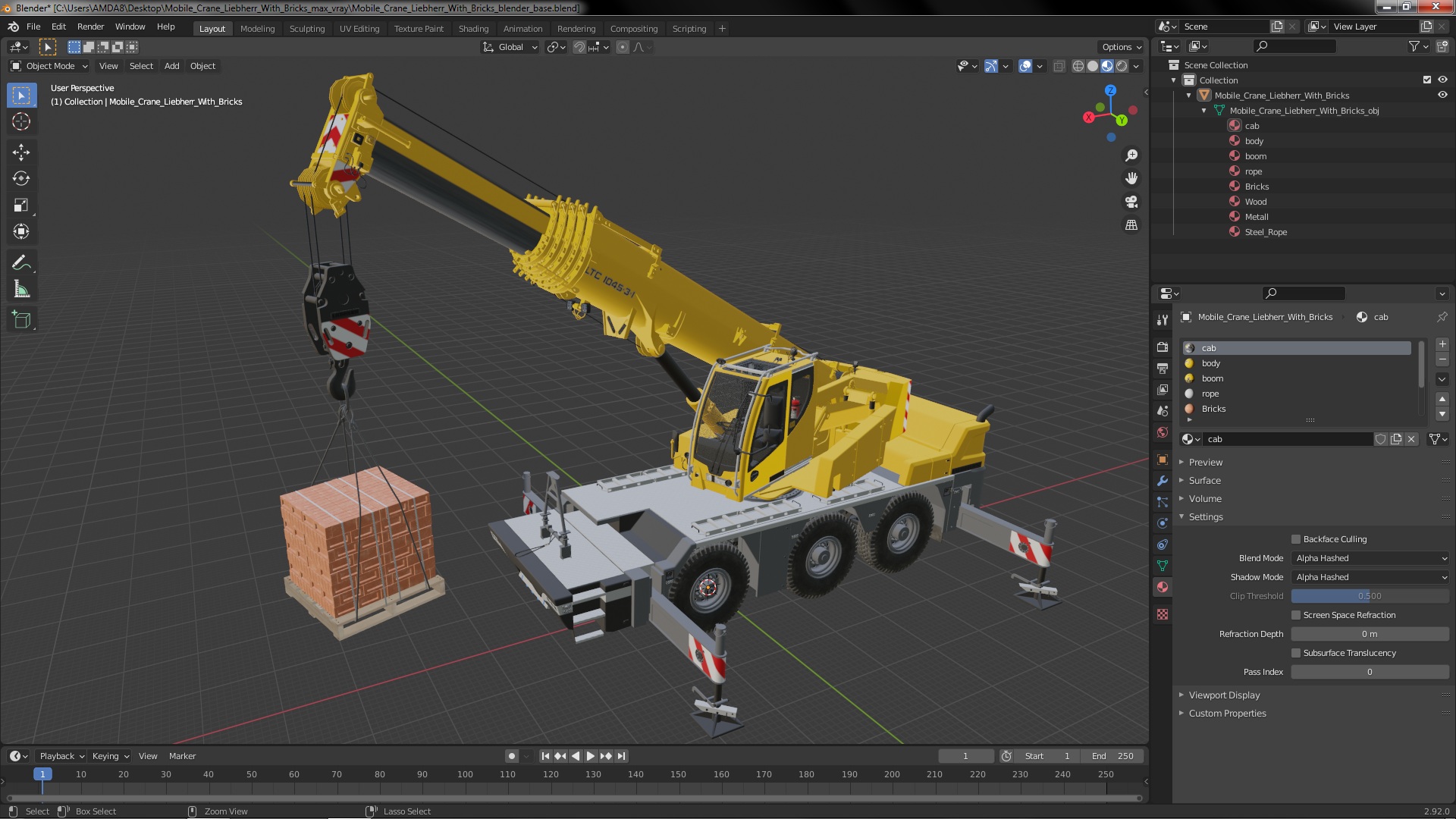Open the Texture properties tab
The height and width of the screenshot is (819, 1456).
(1162, 614)
